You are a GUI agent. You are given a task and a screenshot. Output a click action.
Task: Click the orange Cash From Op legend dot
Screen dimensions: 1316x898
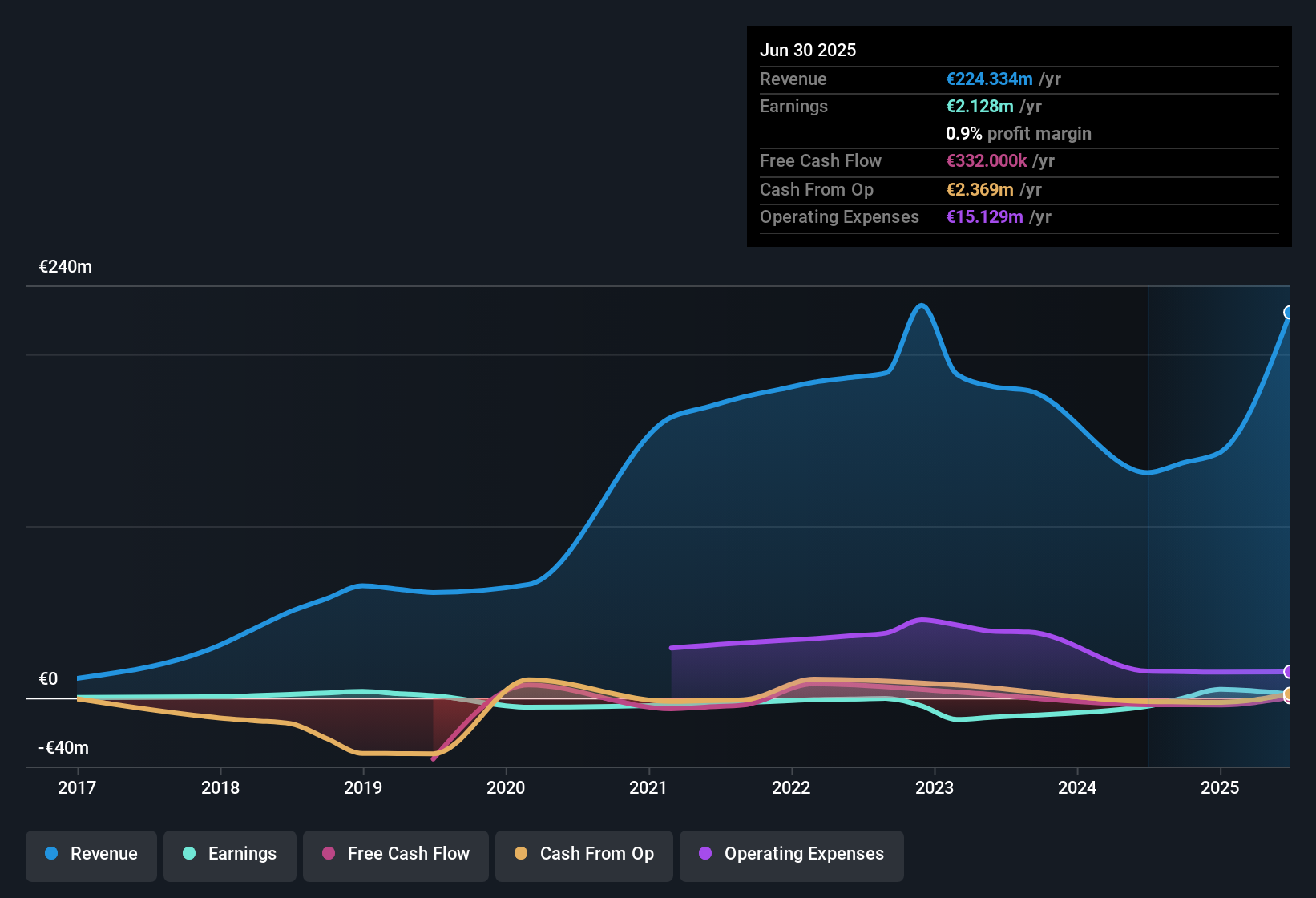pos(520,854)
